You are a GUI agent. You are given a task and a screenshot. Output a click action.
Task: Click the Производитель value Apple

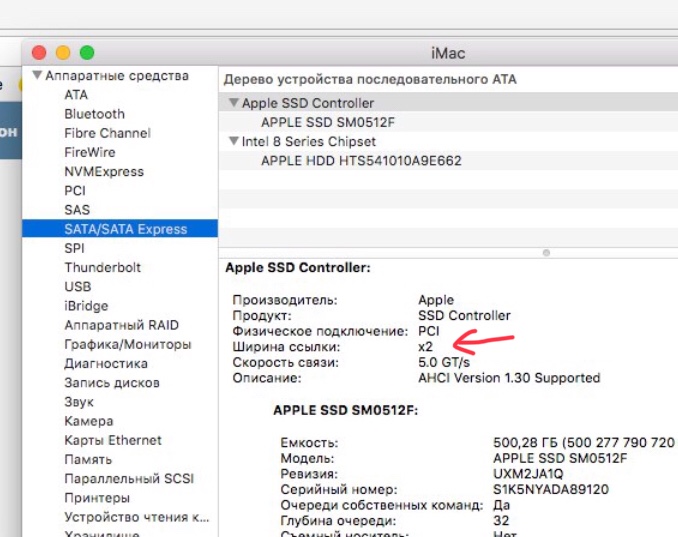(436, 300)
